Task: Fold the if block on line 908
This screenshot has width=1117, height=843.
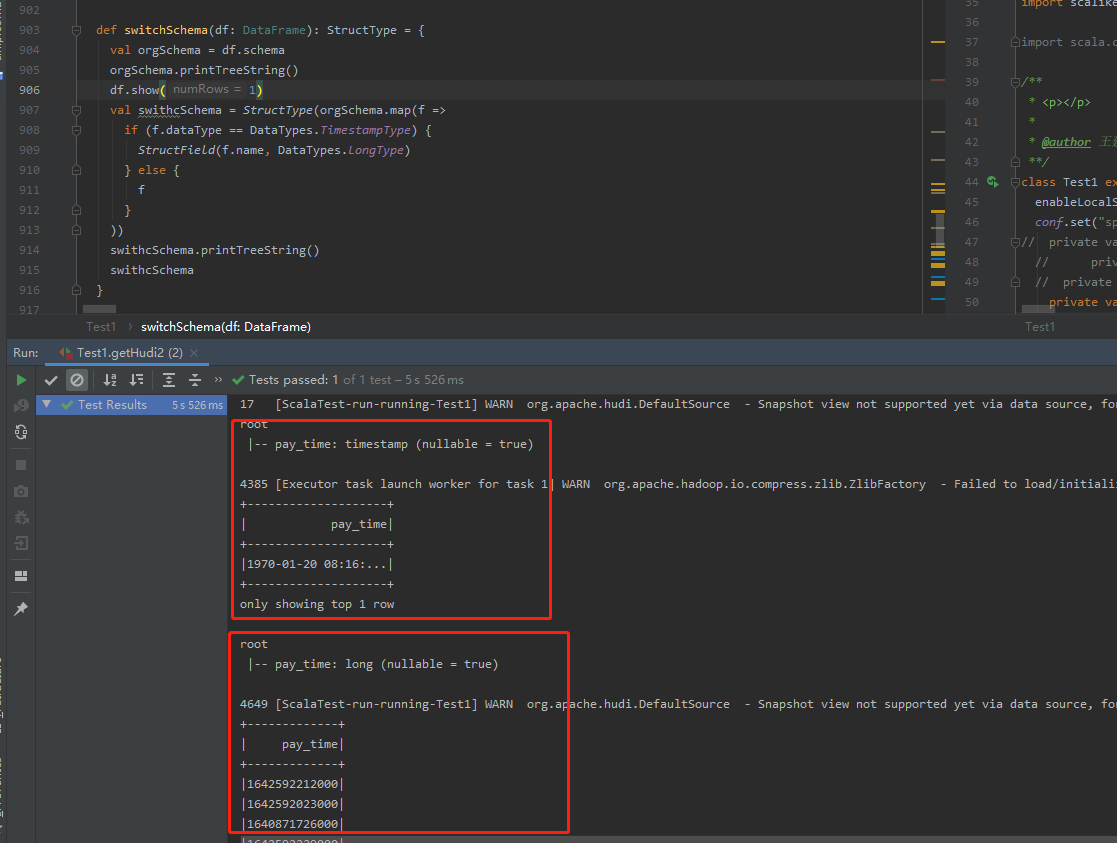Action: 76,130
